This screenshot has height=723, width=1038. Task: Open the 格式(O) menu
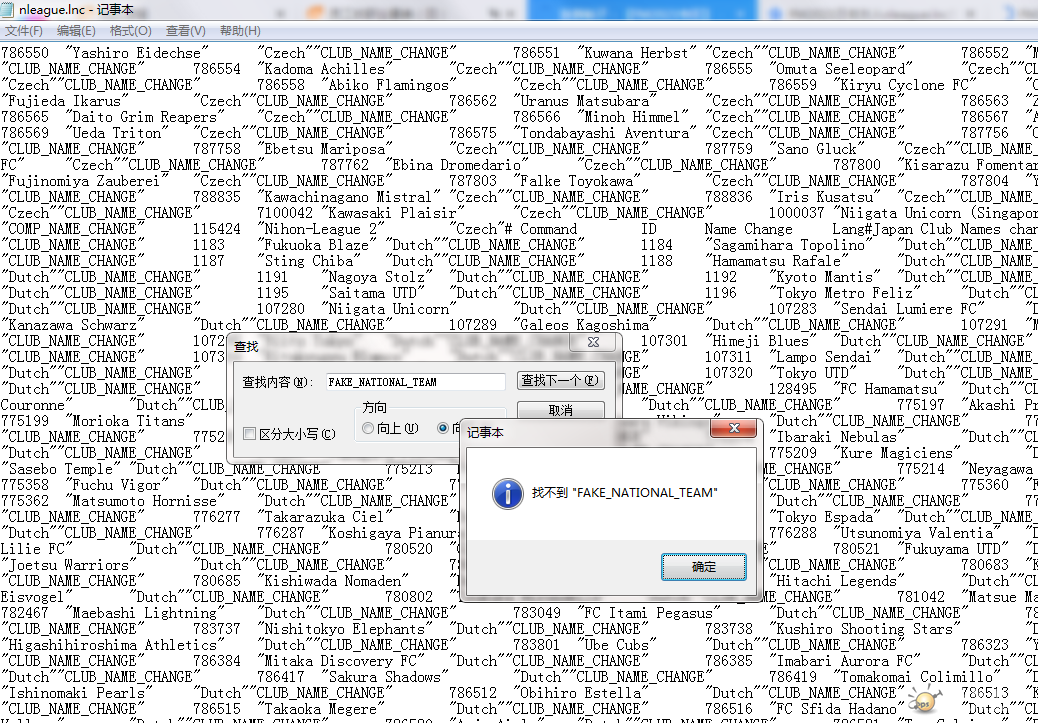tap(131, 31)
